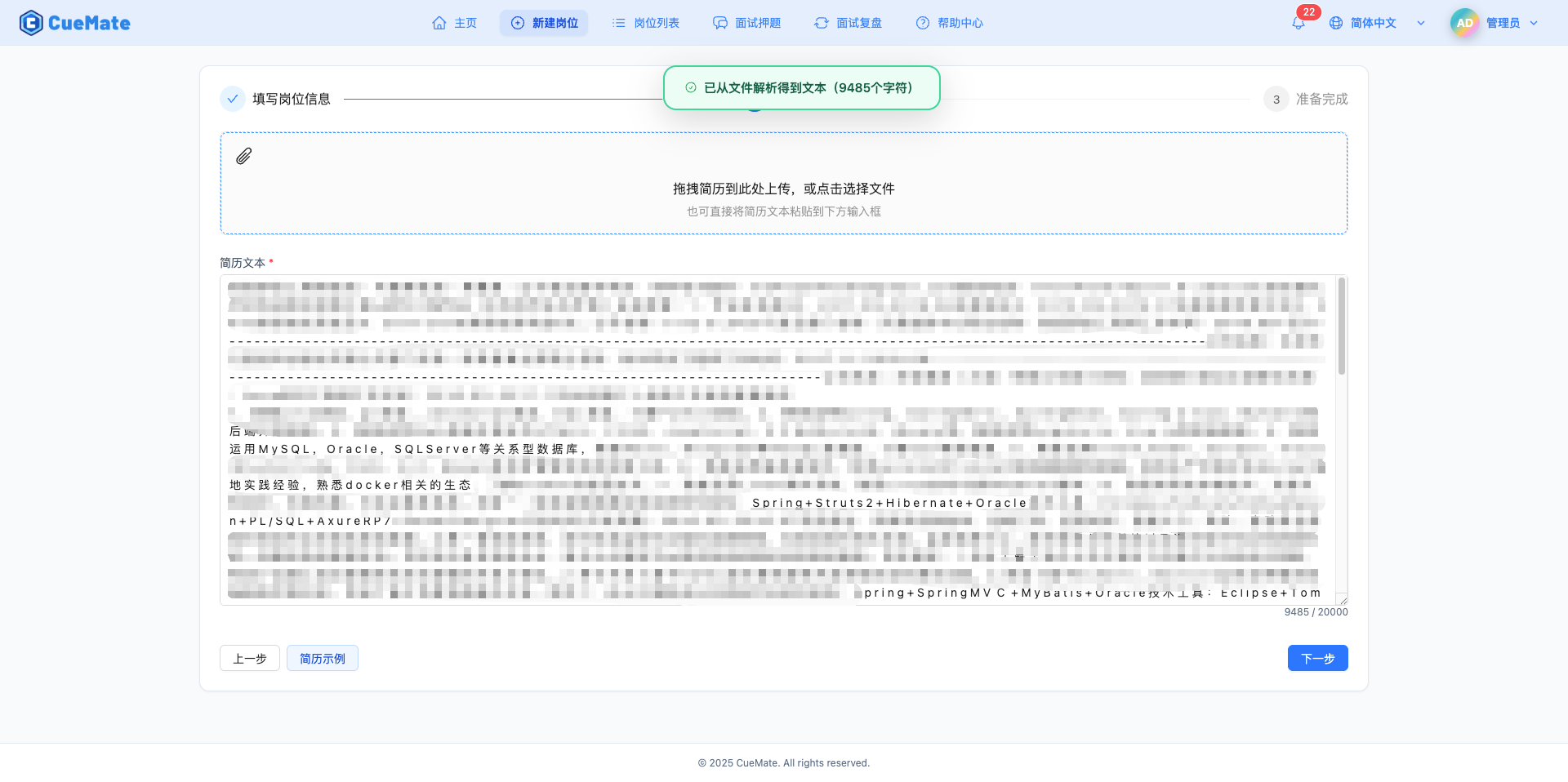
Task: Switch to 面试复盘 in navigation
Action: click(x=849, y=23)
